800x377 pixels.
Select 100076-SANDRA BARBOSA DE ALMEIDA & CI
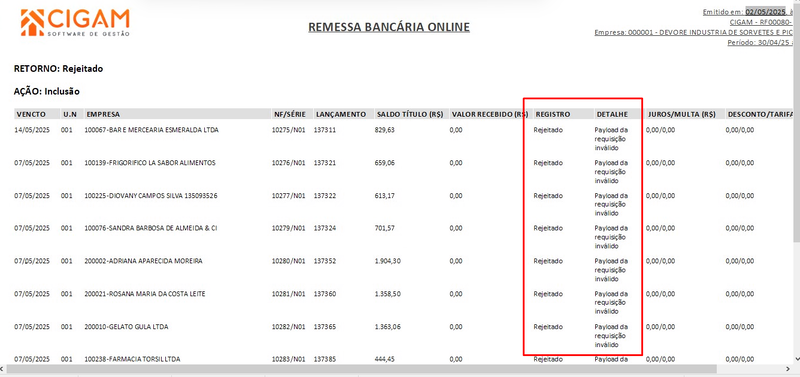coord(151,228)
